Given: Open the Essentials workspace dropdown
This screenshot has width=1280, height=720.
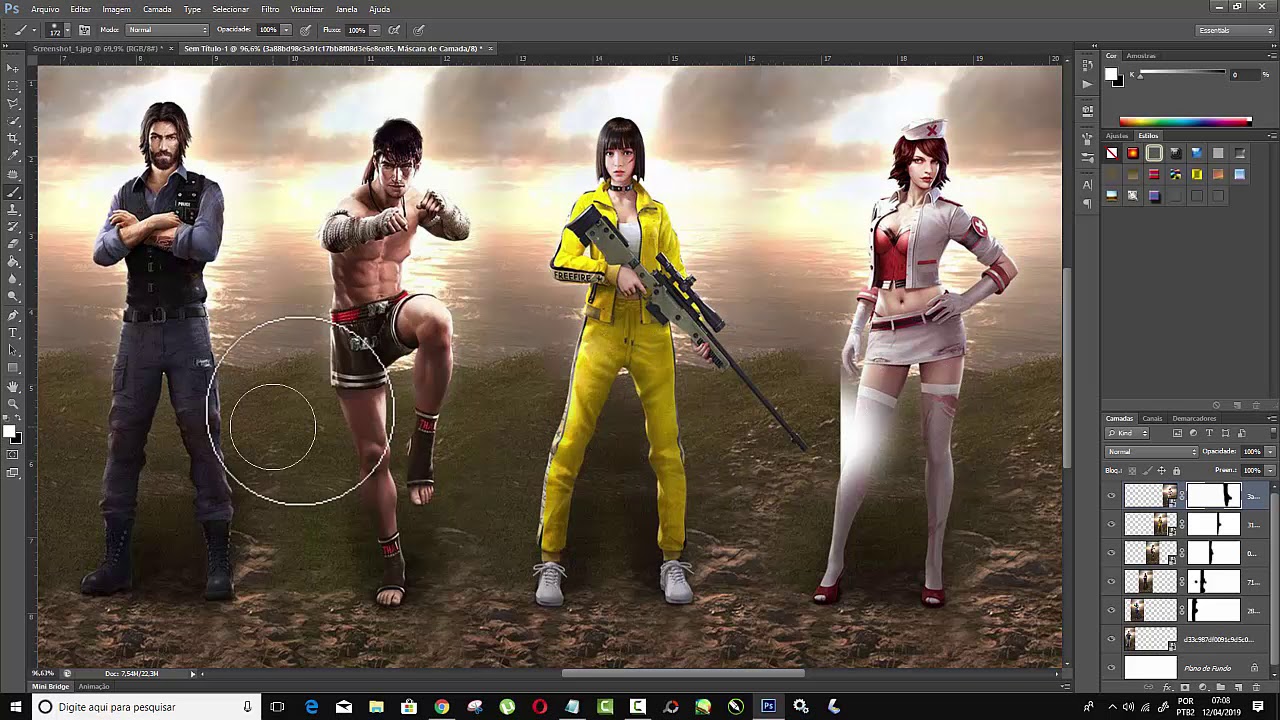Looking at the screenshot, I should [x=1236, y=30].
